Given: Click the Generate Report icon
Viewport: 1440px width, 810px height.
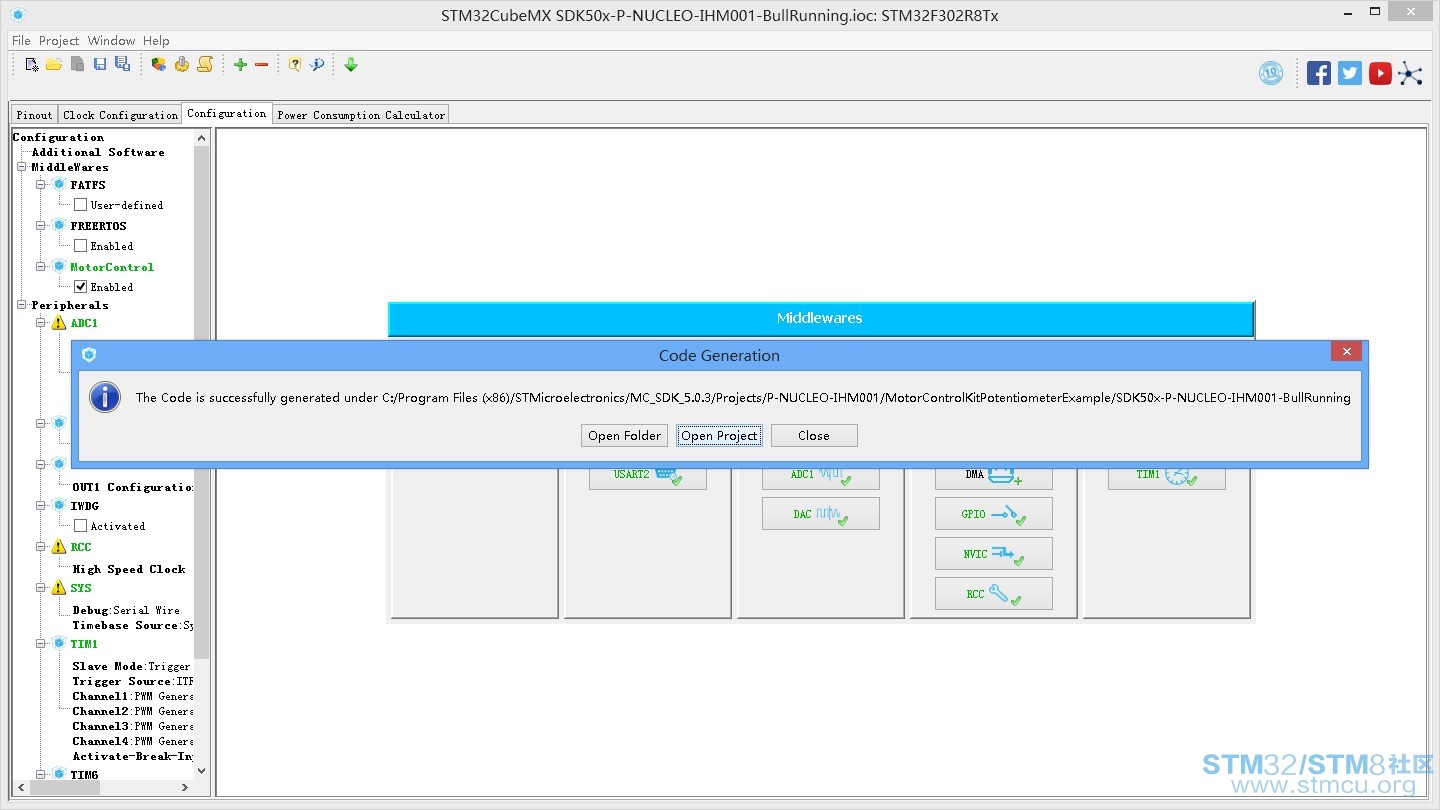Looking at the screenshot, I should (x=159, y=65).
